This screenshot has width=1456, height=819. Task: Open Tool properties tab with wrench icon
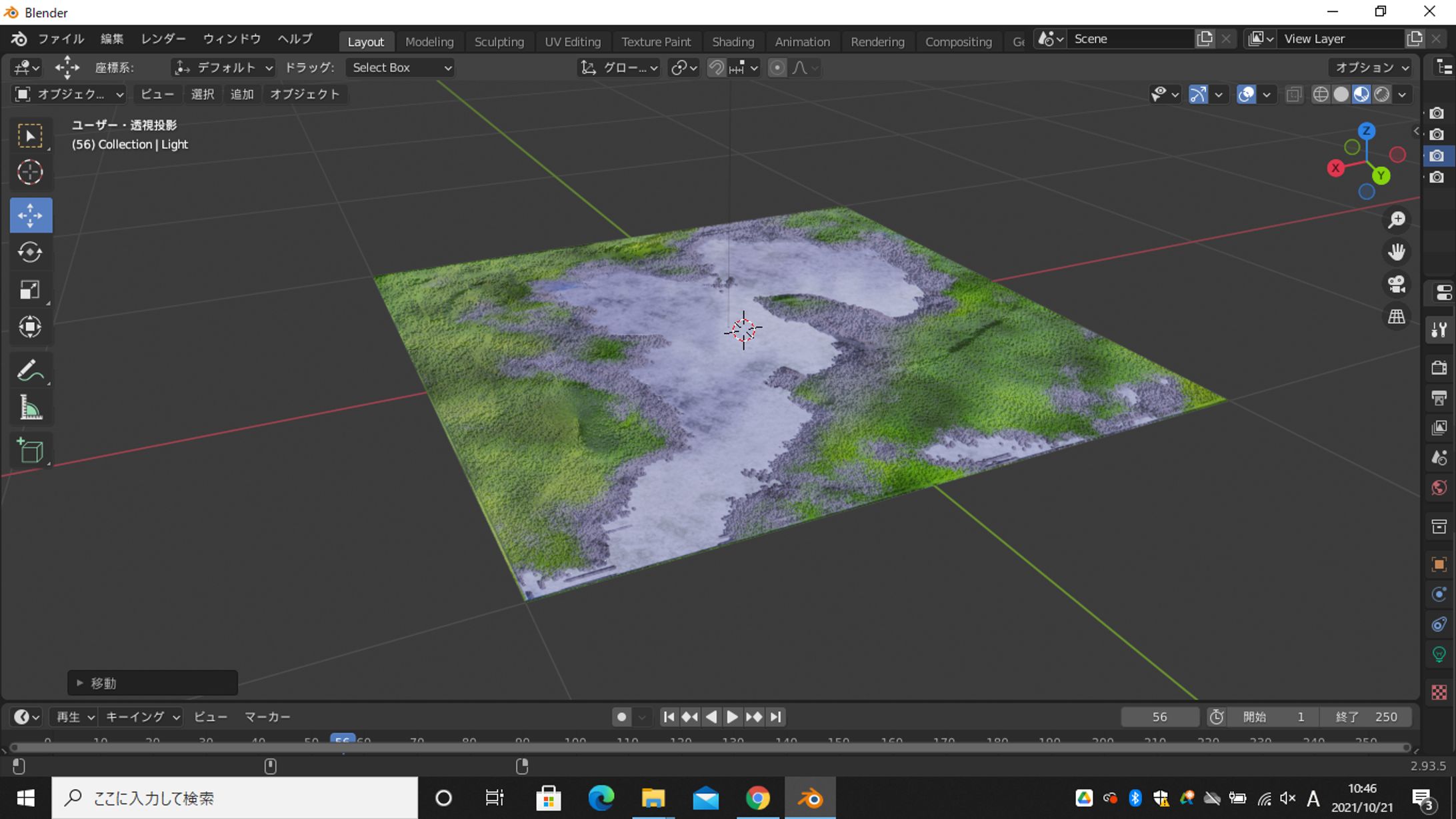[x=1439, y=329]
